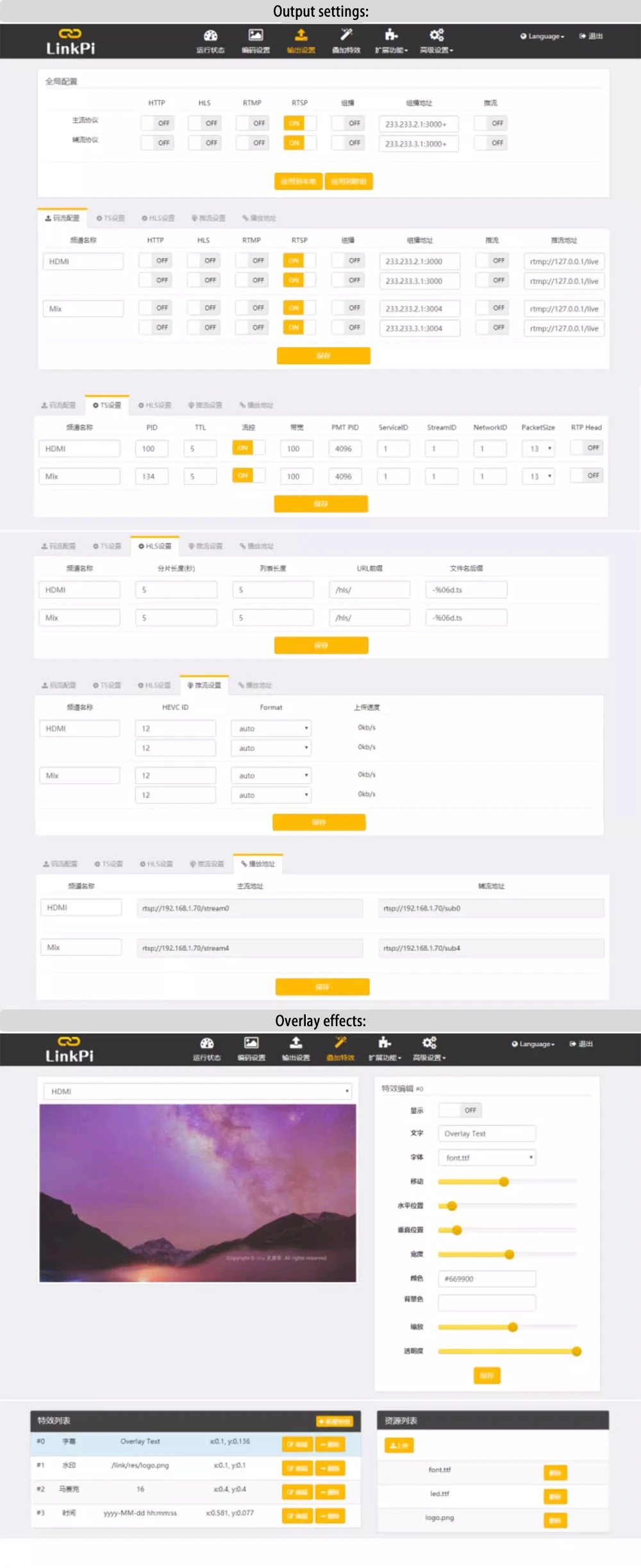Open 编码设置 picture icon in Overlay effects navbar

(x=251, y=1043)
